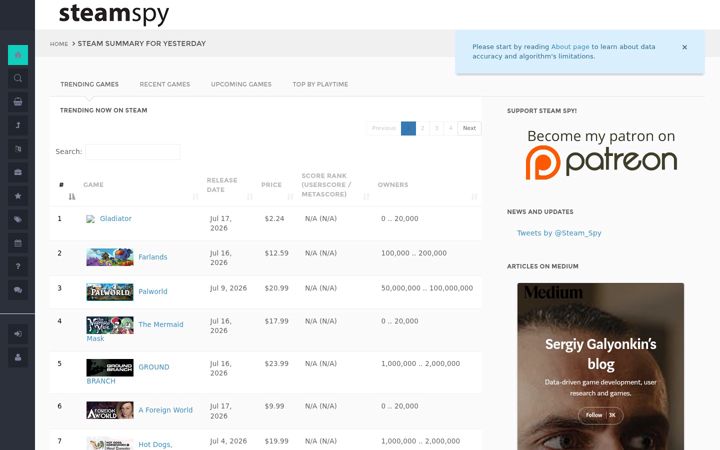Open the shopping basket icon in the sidebar
The height and width of the screenshot is (450, 720).
[x=18, y=102]
